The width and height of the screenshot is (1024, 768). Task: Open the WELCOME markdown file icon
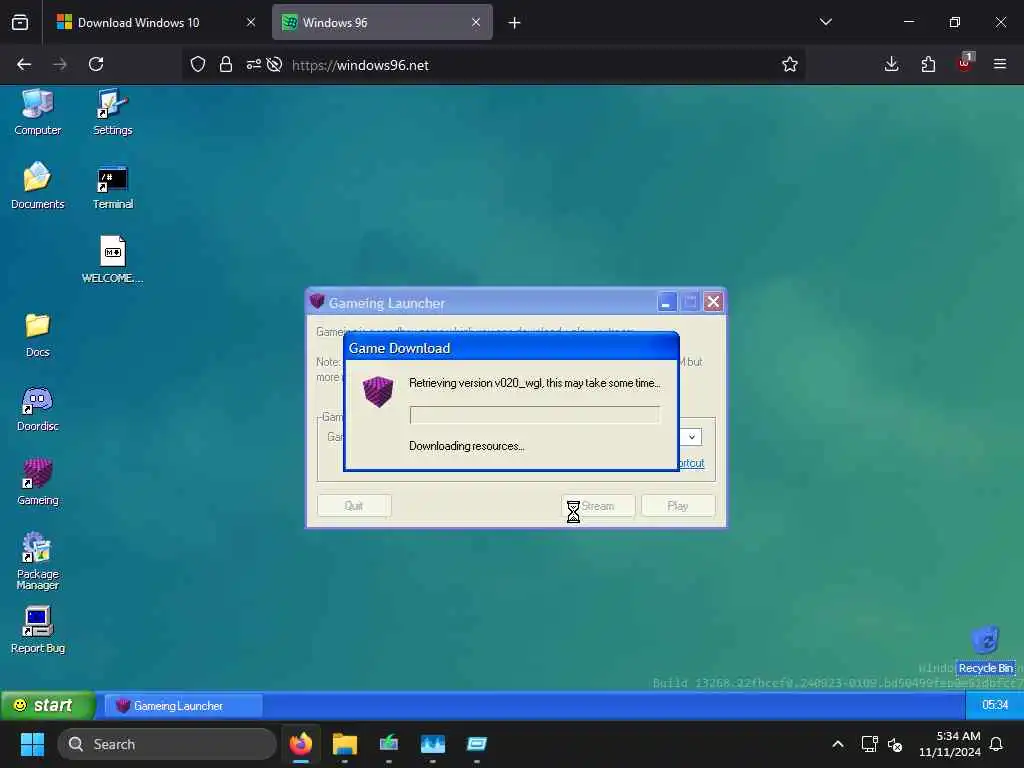[112, 260]
